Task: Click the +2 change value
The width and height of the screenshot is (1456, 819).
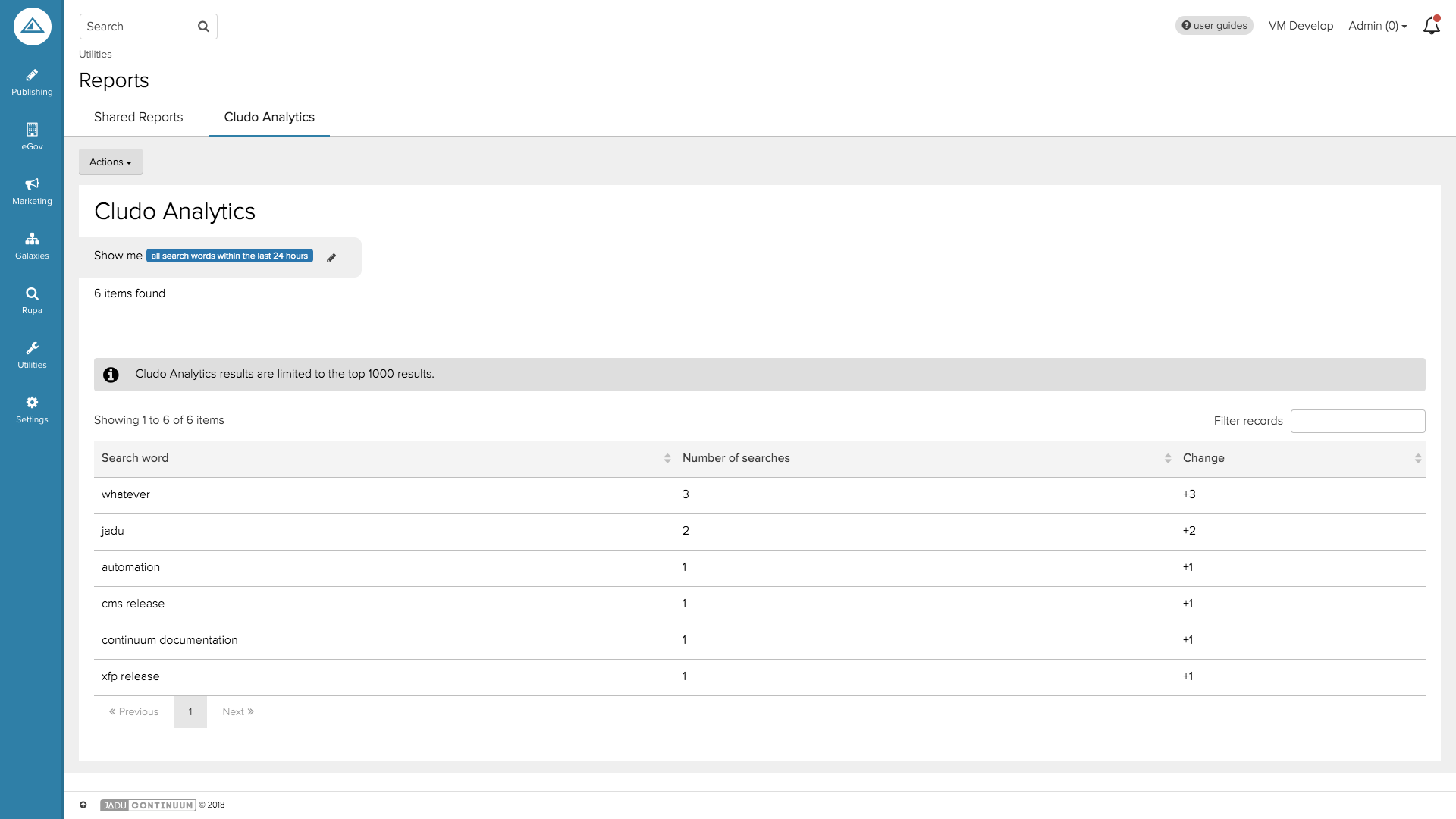Action: tap(1189, 531)
